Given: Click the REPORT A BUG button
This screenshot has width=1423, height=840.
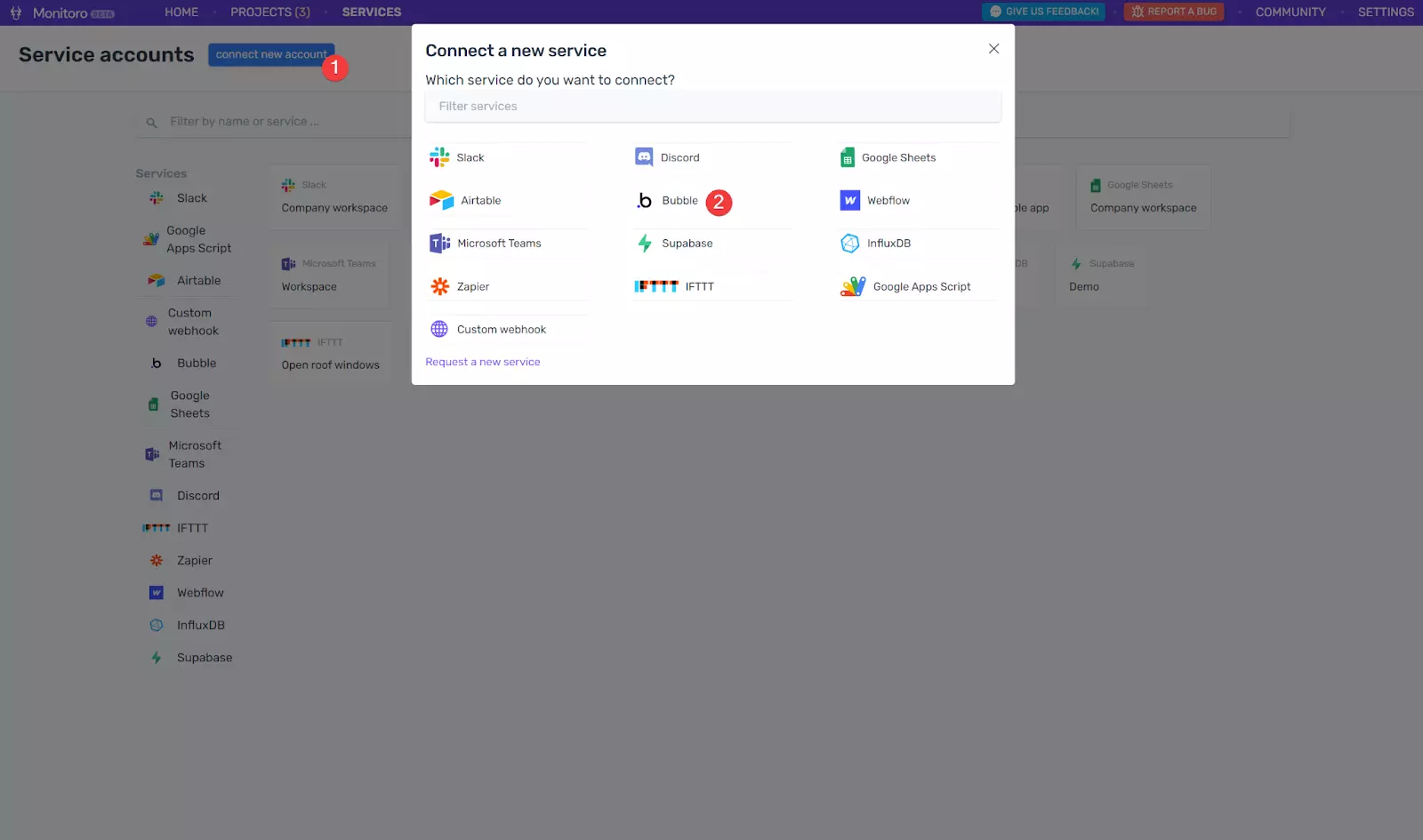Looking at the screenshot, I should coord(1174,12).
